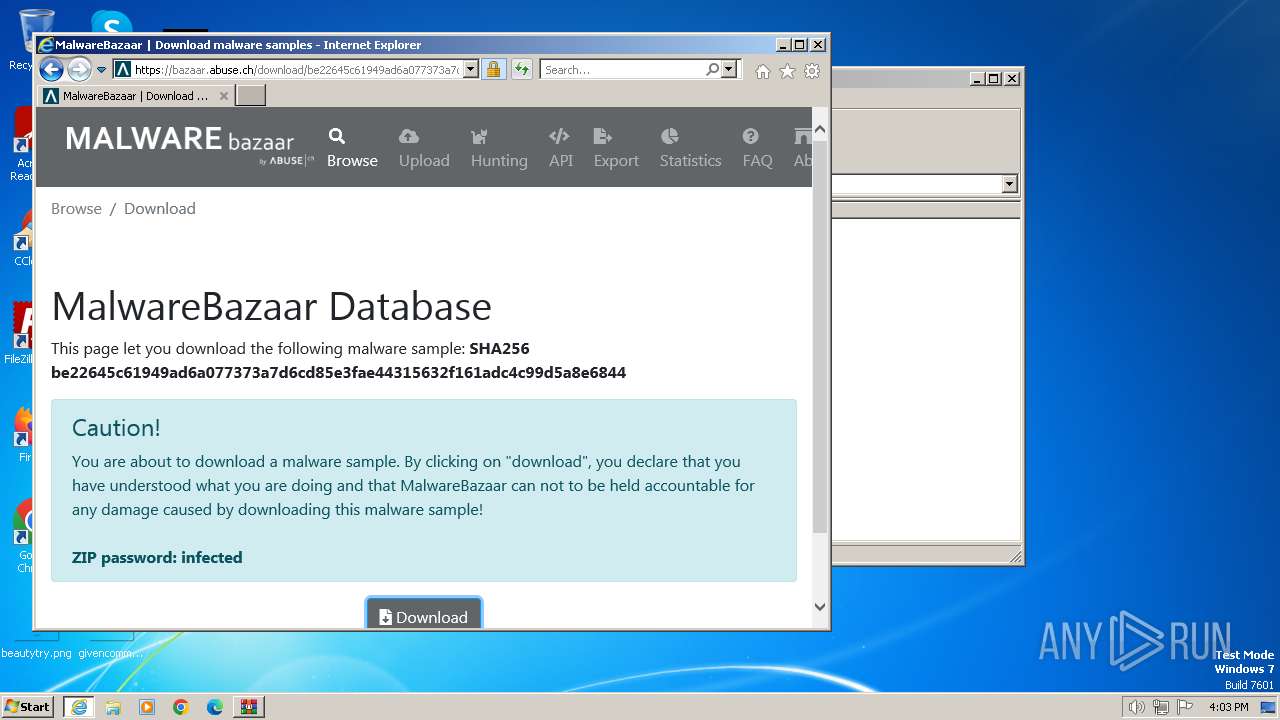Click the 4:03 PM taskbar clock
The width and height of the screenshot is (1280, 720).
(x=1228, y=707)
